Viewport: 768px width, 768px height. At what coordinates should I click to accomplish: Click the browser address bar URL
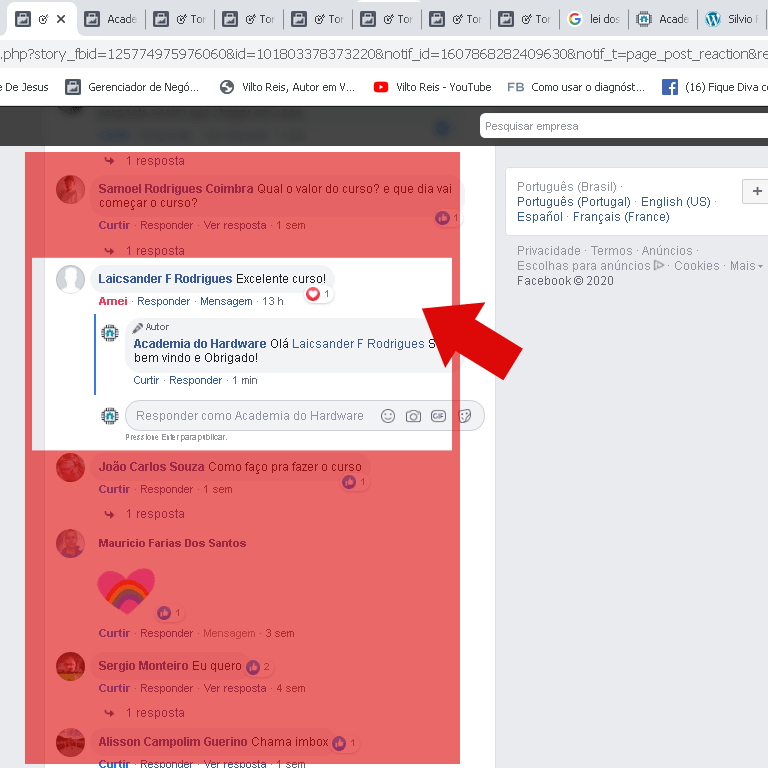pos(384,54)
